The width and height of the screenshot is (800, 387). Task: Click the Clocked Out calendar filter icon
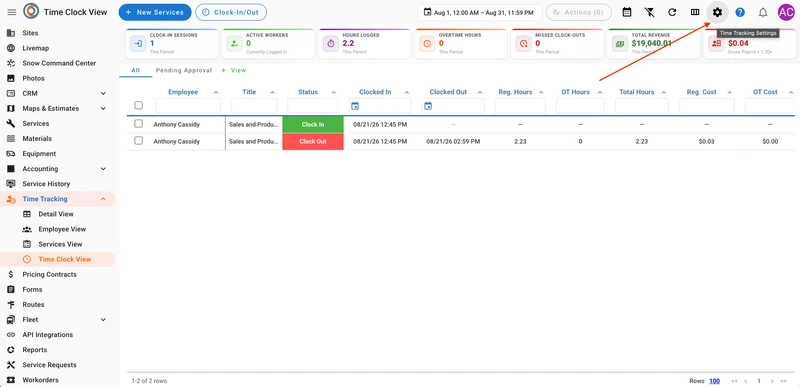(428, 106)
